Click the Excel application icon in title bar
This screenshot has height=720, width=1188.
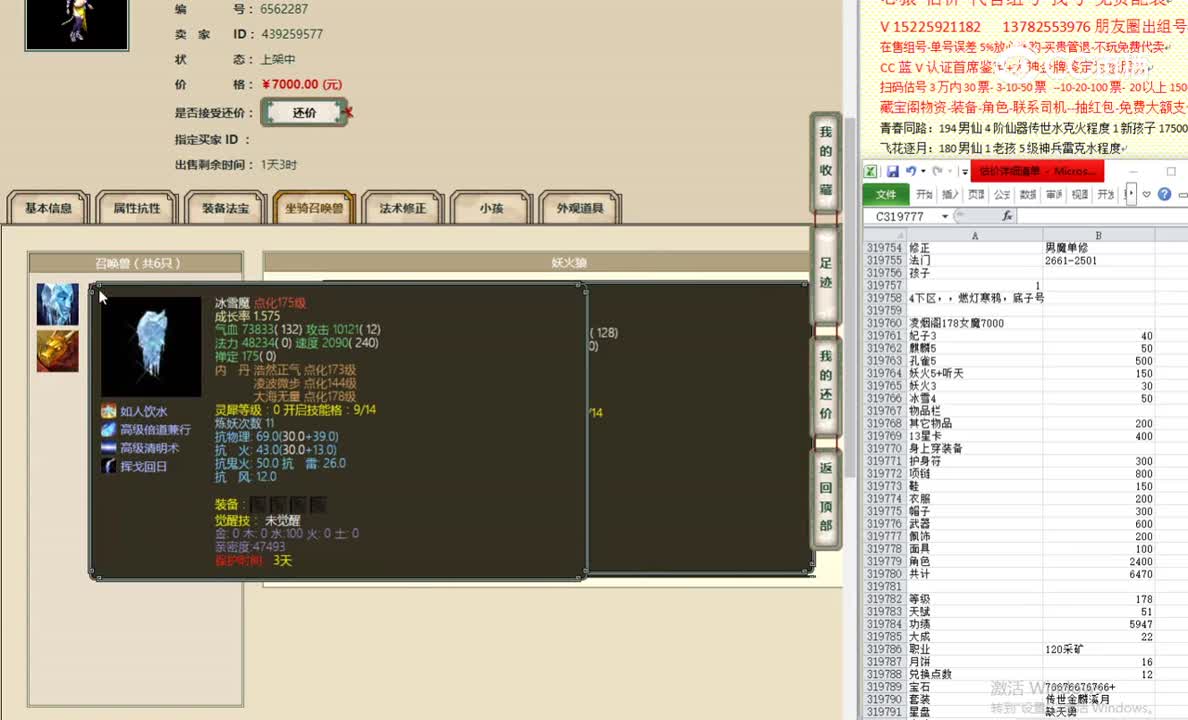pos(870,168)
